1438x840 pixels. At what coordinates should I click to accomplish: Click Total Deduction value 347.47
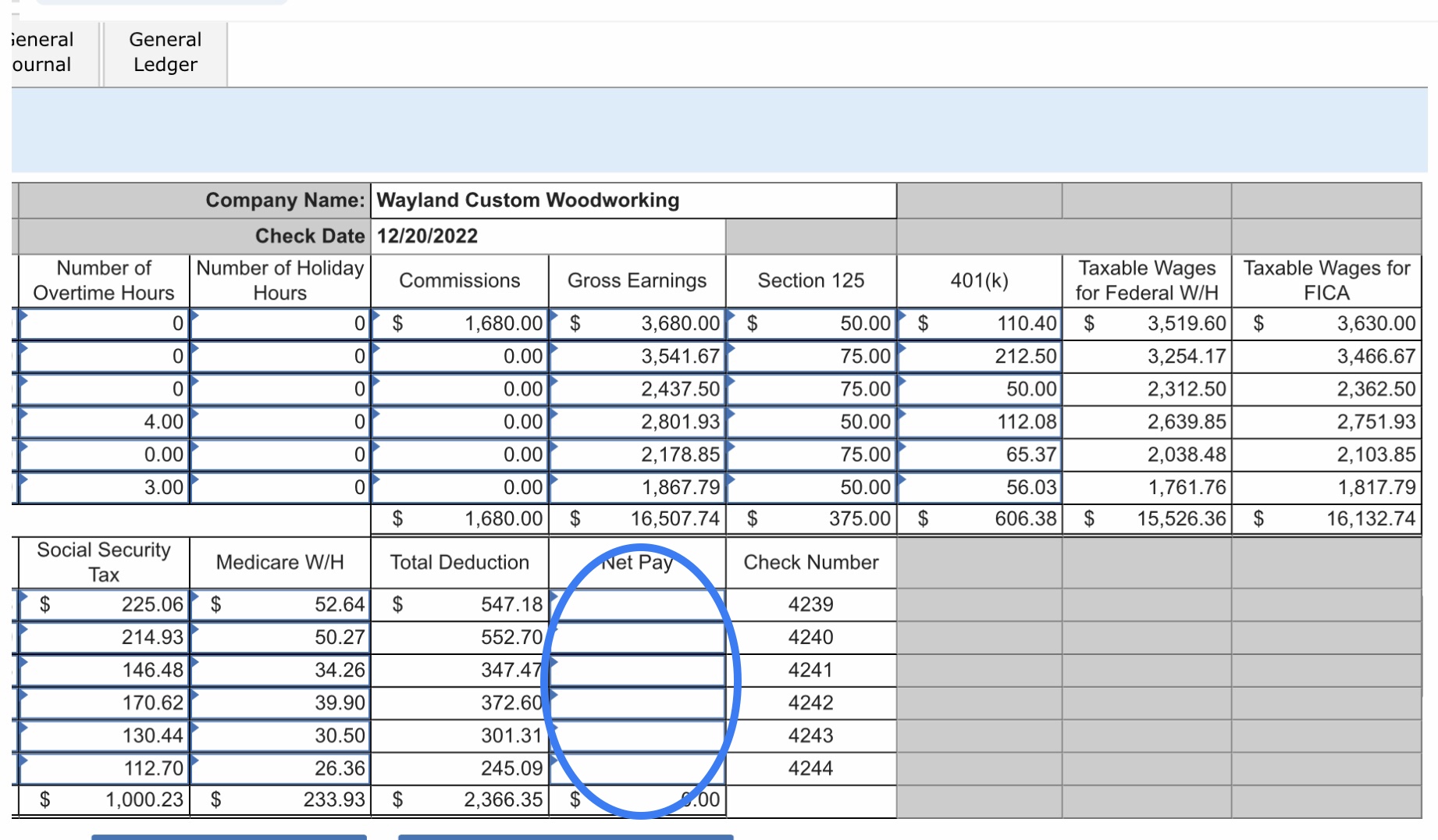coord(460,670)
